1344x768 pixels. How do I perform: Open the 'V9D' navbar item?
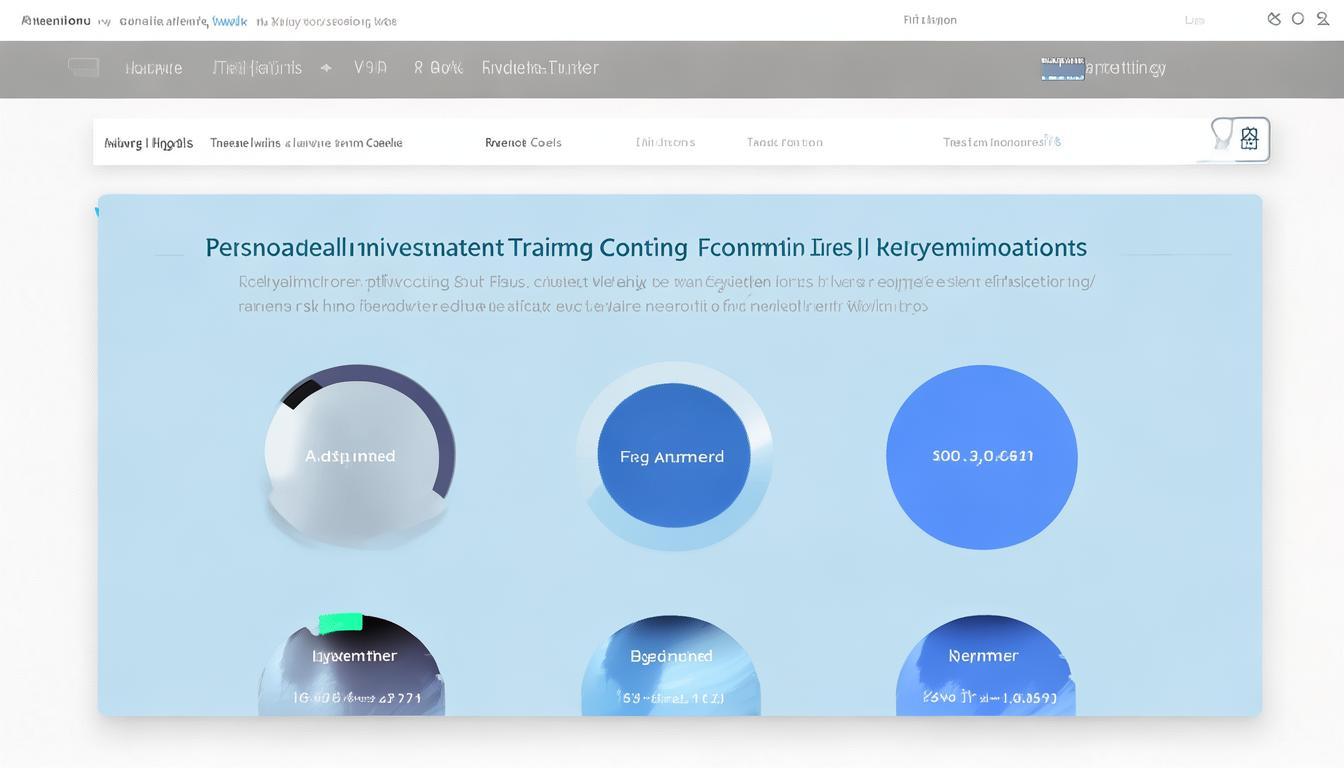click(370, 68)
